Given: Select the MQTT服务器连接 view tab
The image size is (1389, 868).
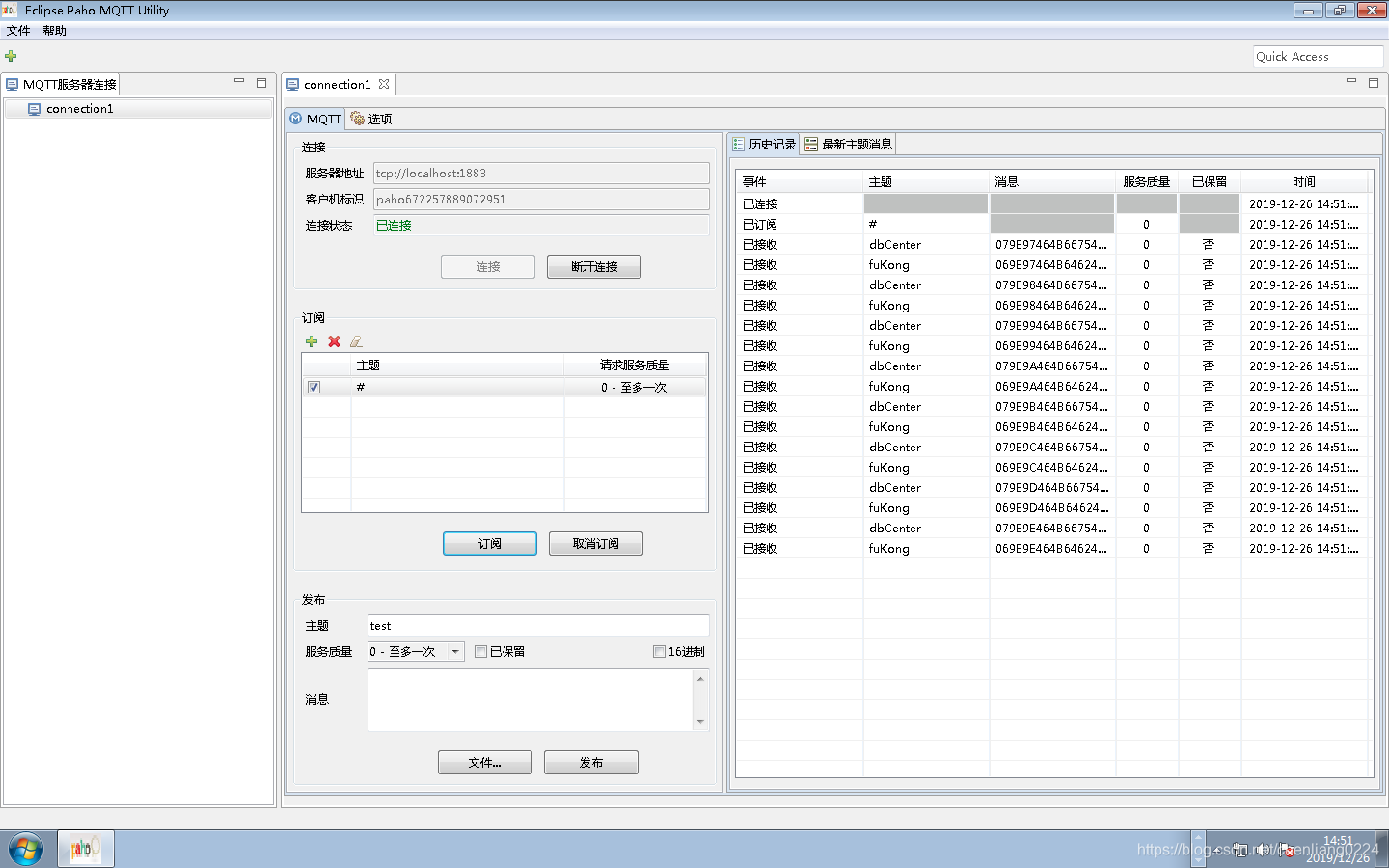Looking at the screenshot, I should (x=61, y=84).
